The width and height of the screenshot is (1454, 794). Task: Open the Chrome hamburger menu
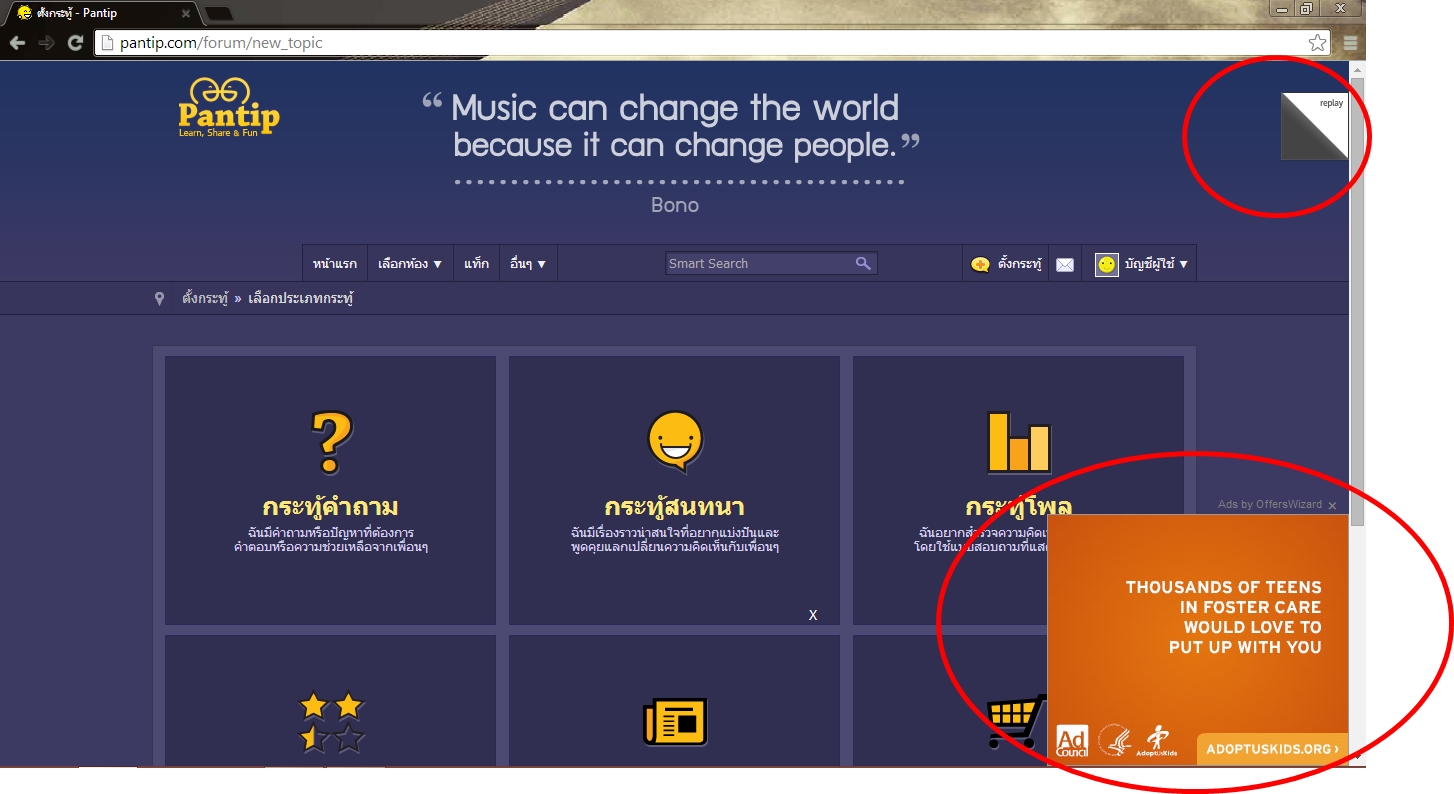point(1350,43)
